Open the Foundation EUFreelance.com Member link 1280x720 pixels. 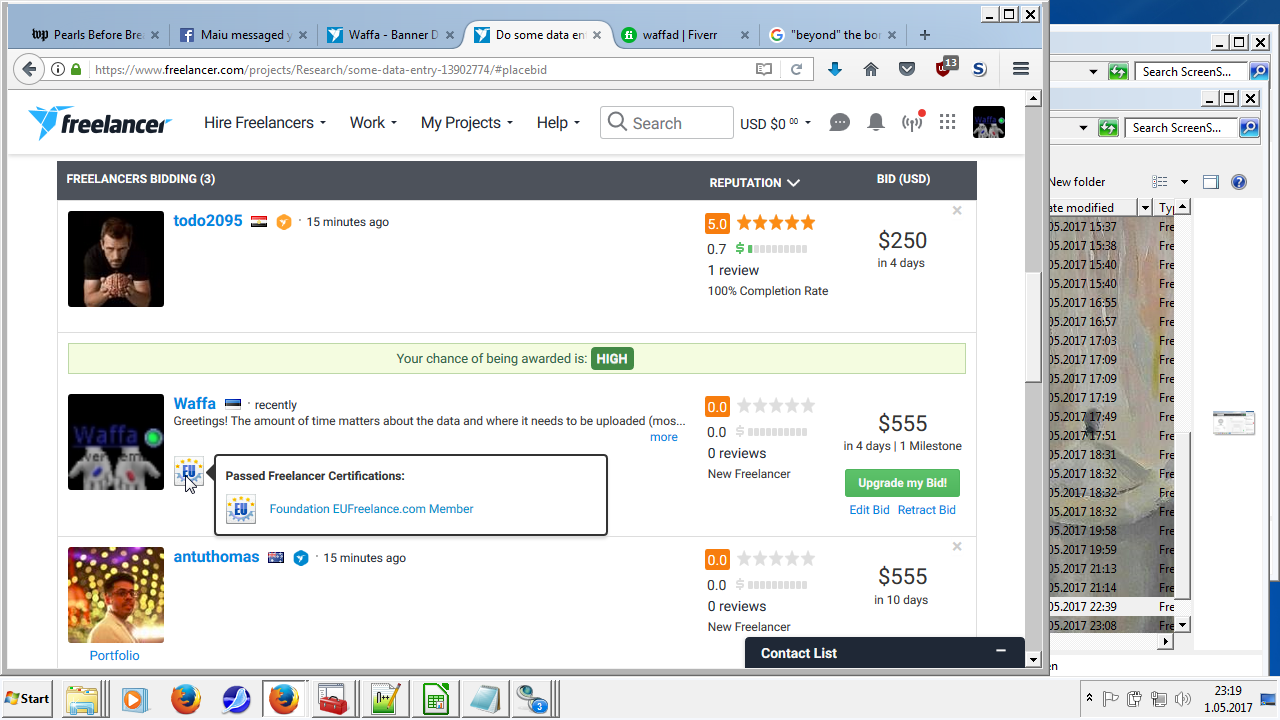371,509
